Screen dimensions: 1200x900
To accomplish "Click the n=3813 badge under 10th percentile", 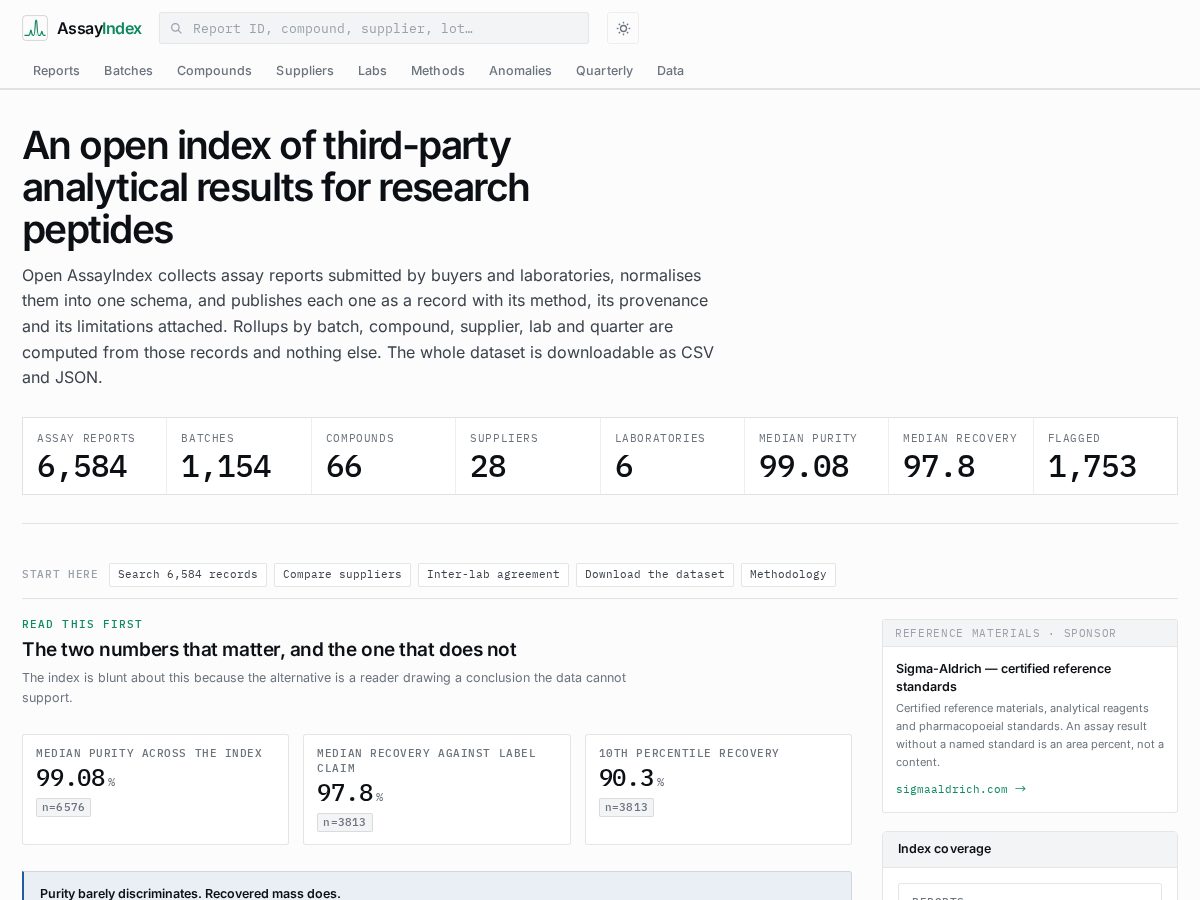I will [x=626, y=807].
